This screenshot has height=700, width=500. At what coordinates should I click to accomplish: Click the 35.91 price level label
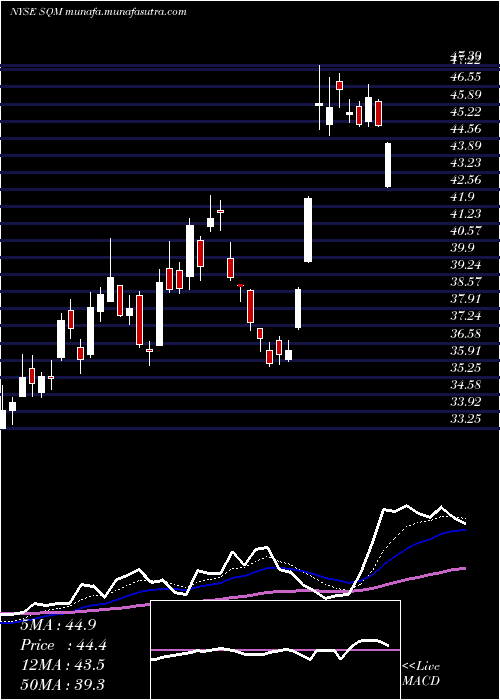[466, 351]
